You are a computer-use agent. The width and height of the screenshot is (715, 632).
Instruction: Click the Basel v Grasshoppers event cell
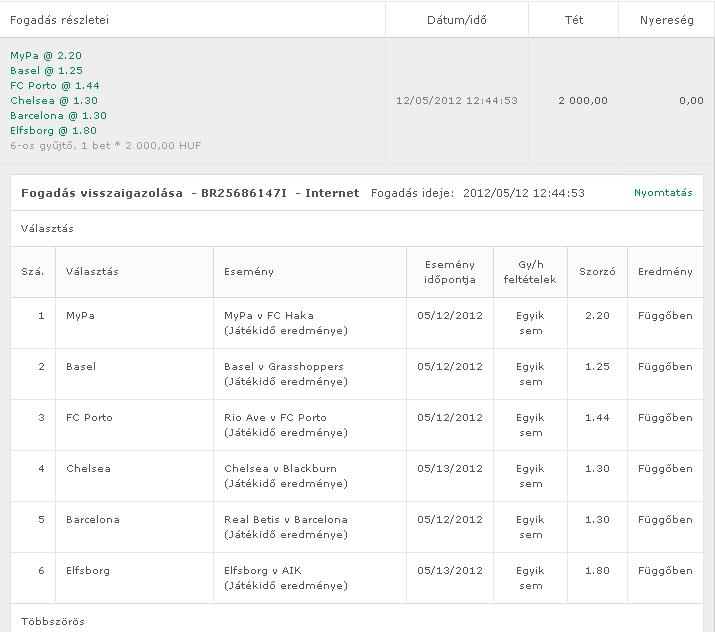[283, 367]
